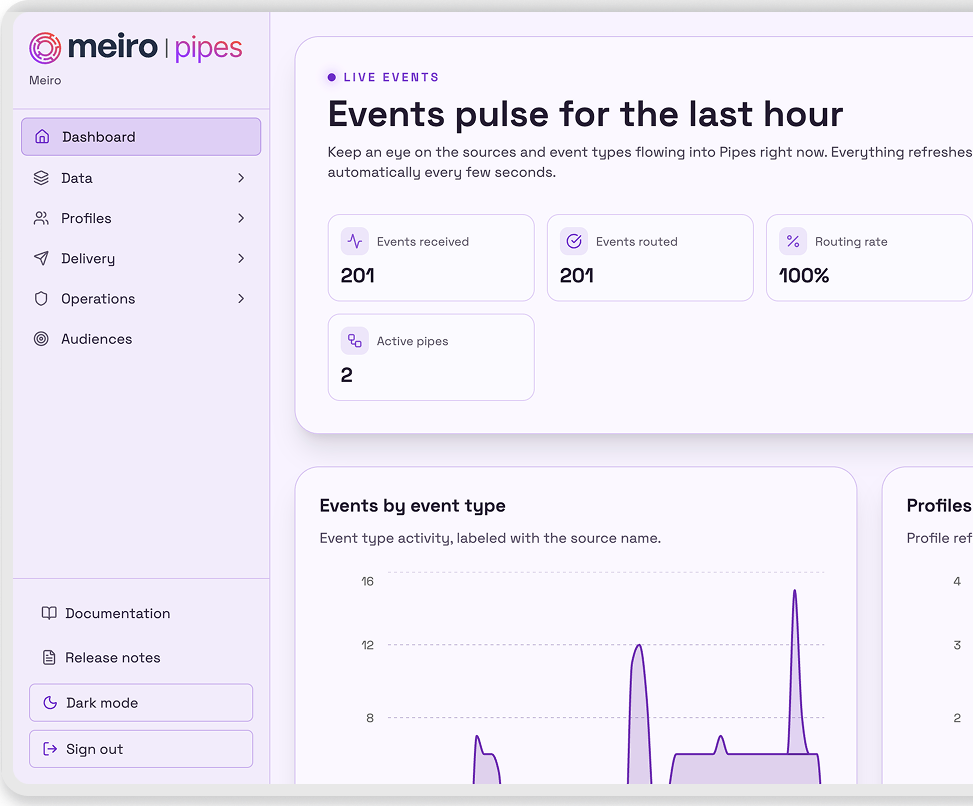Open the Audiences menu item
This screenshot has width=973, height=806.
(141, 339)
